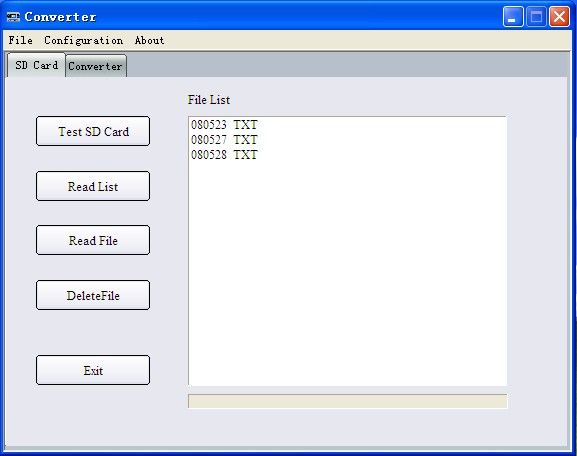Select file 080528 TXT in list
This screenshot has width=577, height=456.
point(224,155)
